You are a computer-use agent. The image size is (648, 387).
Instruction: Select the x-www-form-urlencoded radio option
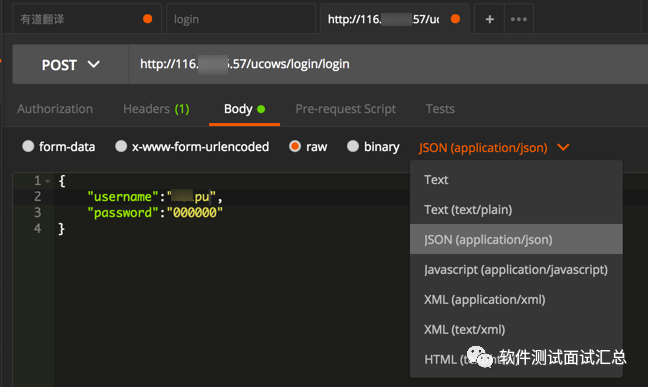pos(121,146)
